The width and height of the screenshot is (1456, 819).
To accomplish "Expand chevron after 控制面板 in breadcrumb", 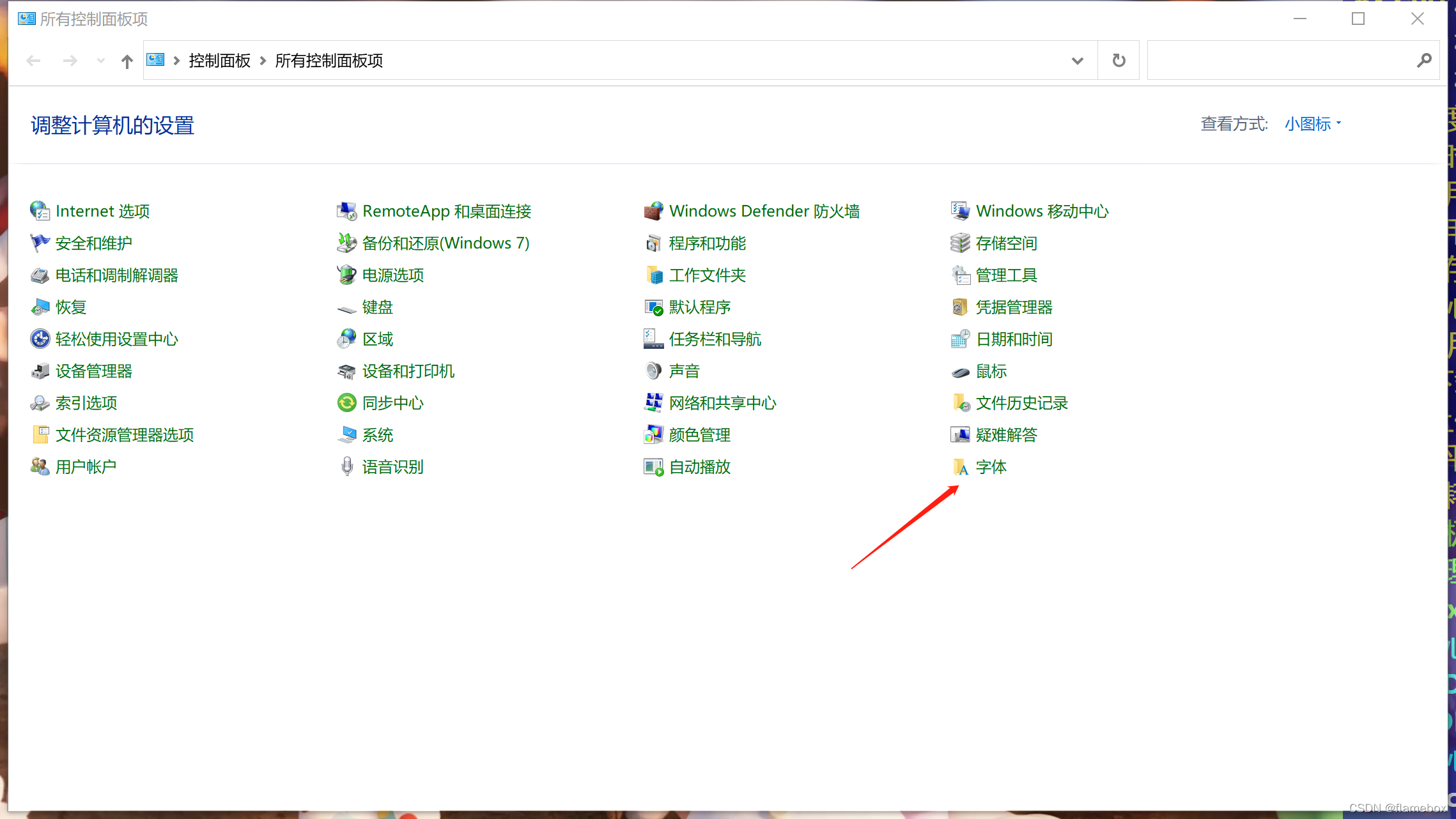I will [x=263, y=61].
